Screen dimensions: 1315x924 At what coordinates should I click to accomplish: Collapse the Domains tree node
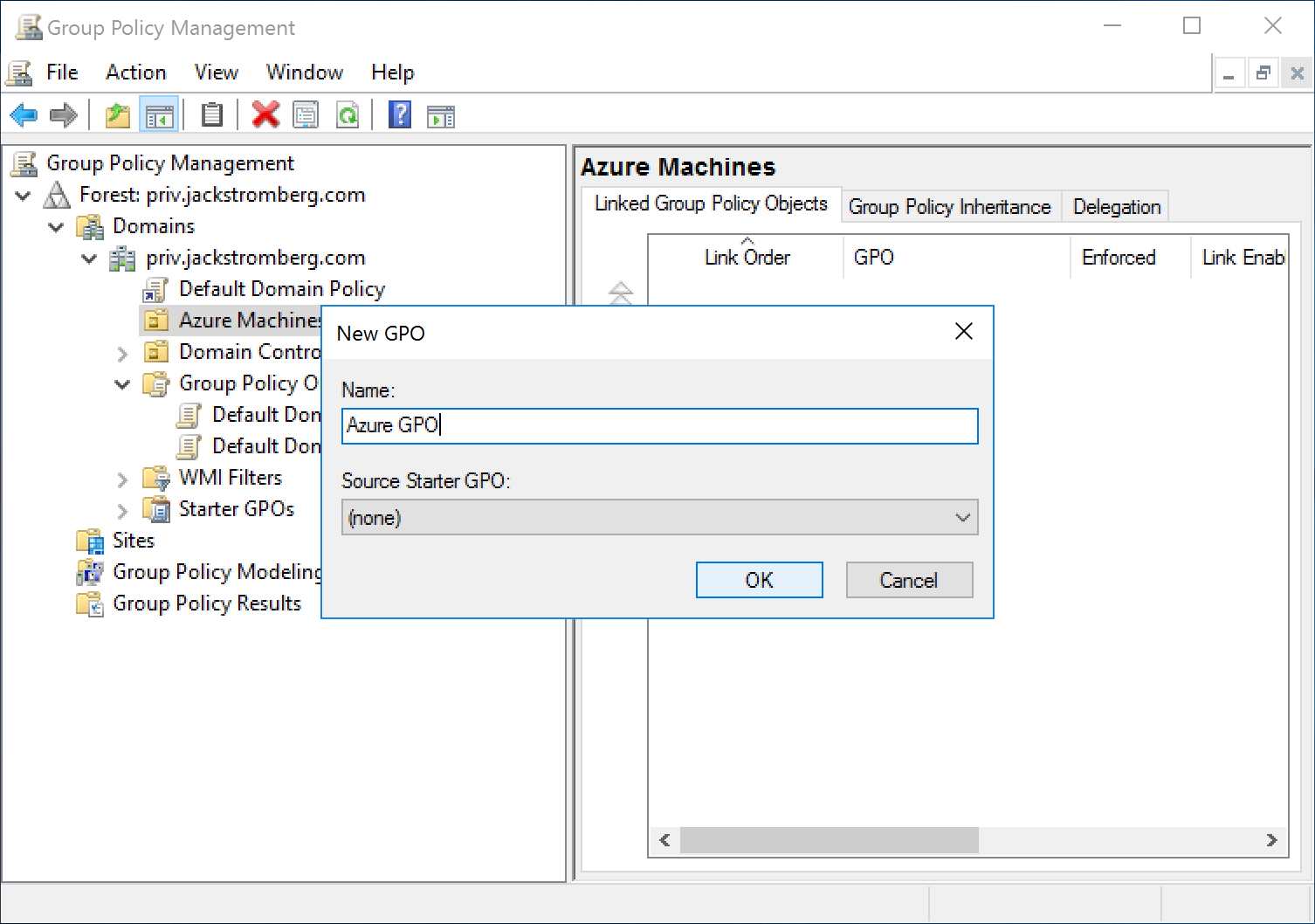pos(57,227)
